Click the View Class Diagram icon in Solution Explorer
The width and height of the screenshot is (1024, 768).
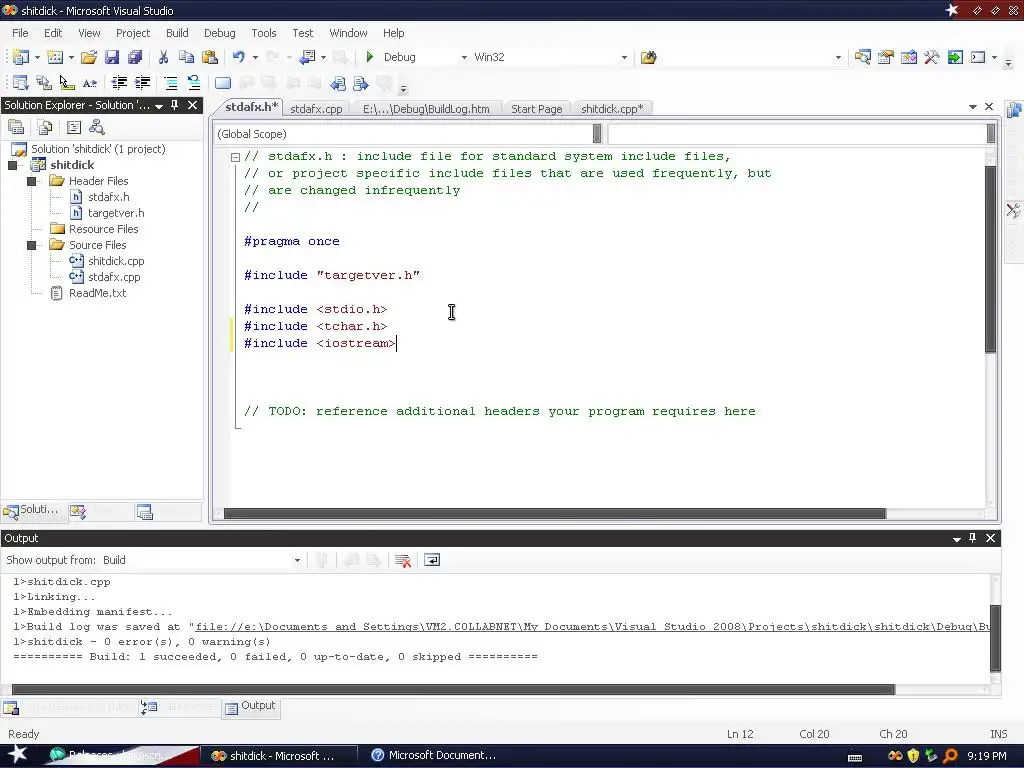(97, 127)
